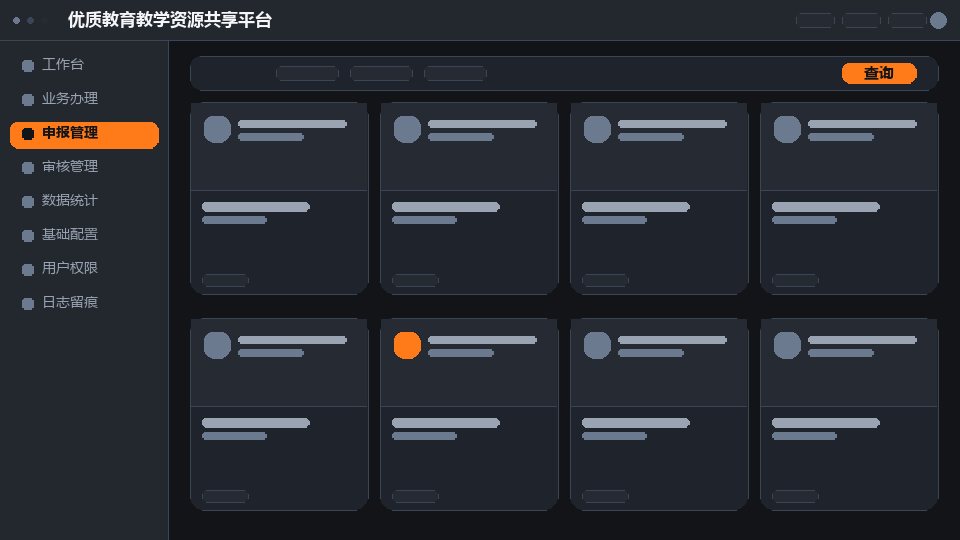The width and height of the screenshot is (960, 540).
Task: Open the 申报管理 menu item
Action: [x=84, y=135]
